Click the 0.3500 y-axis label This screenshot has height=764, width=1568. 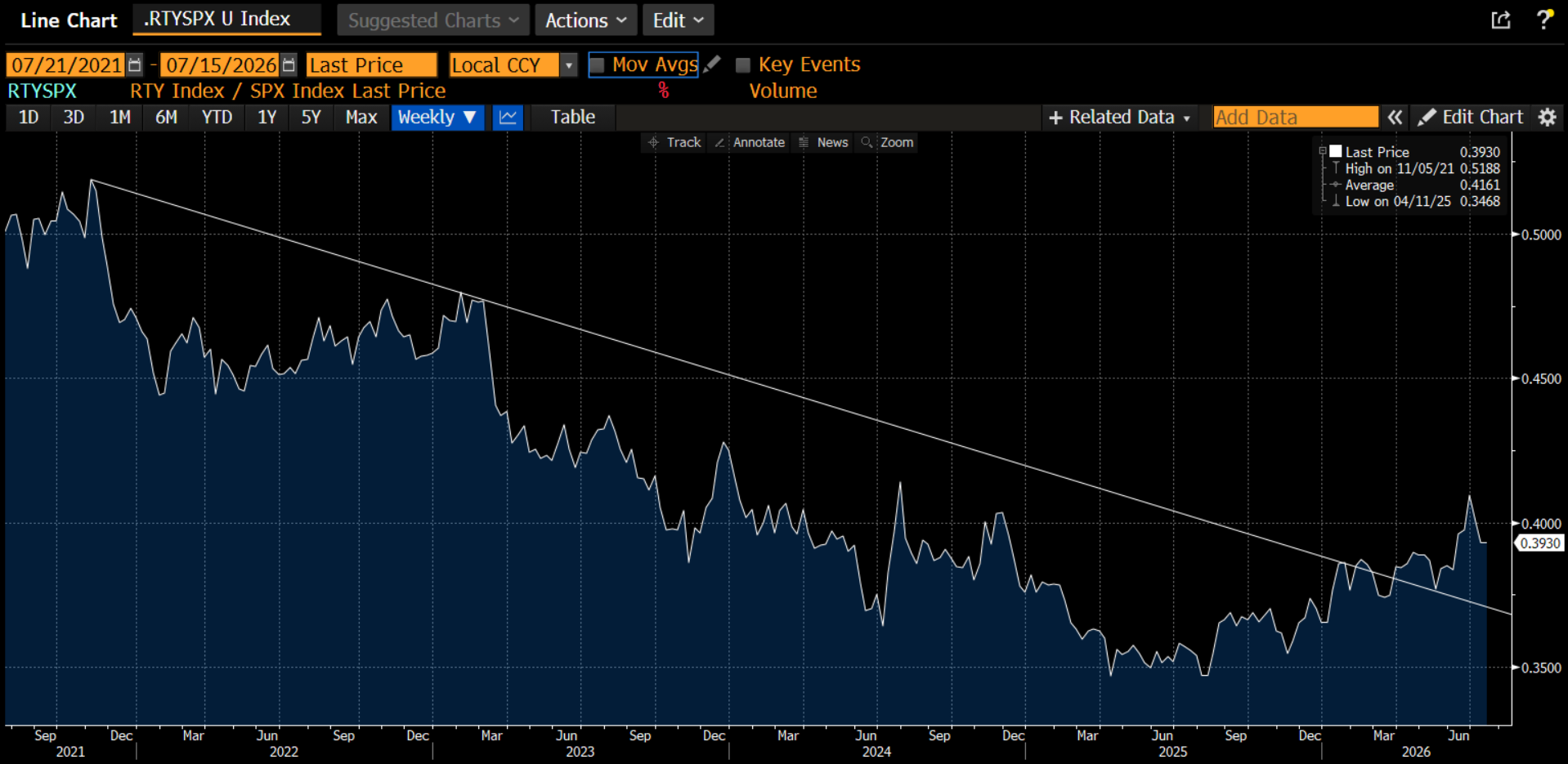pyautogui.click(x=1541, y=668)
